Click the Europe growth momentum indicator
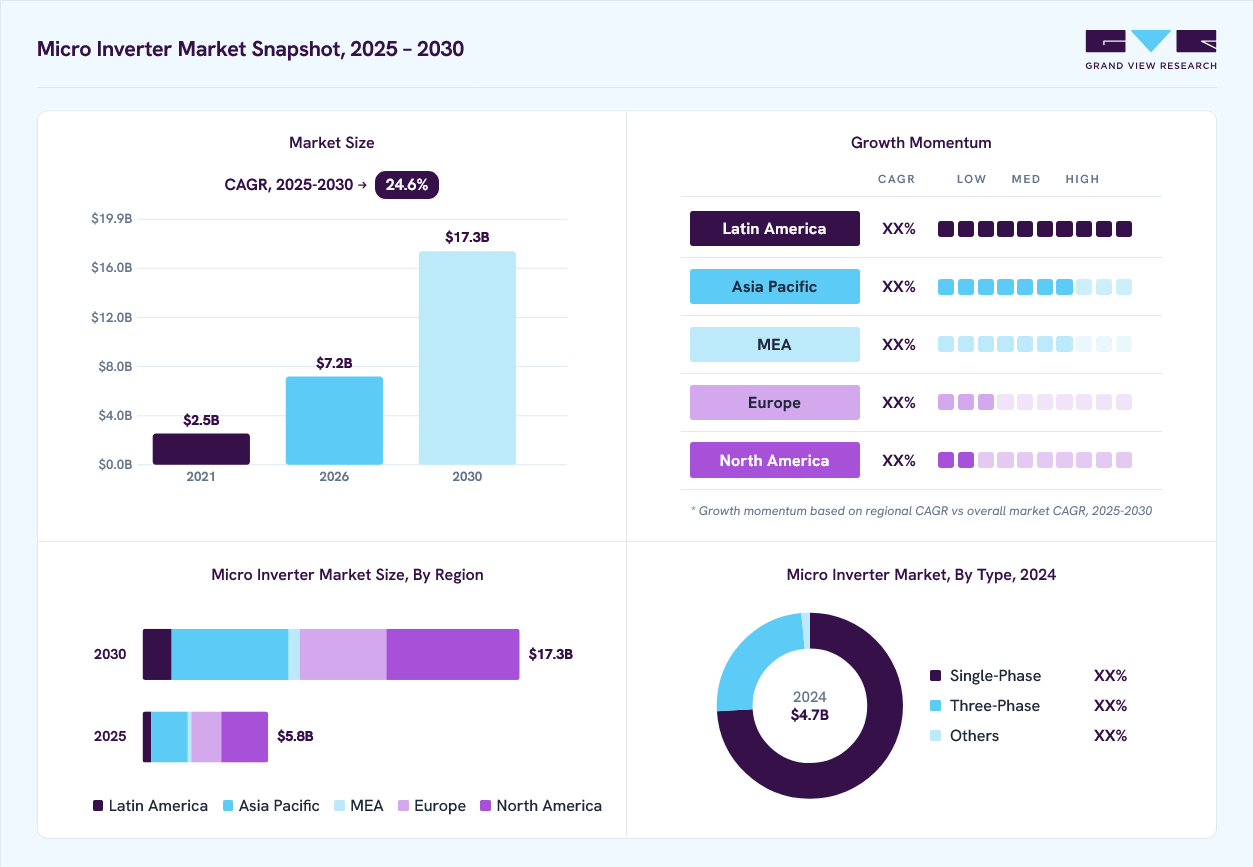1253x867 pixels. [x=1035, y=402]
